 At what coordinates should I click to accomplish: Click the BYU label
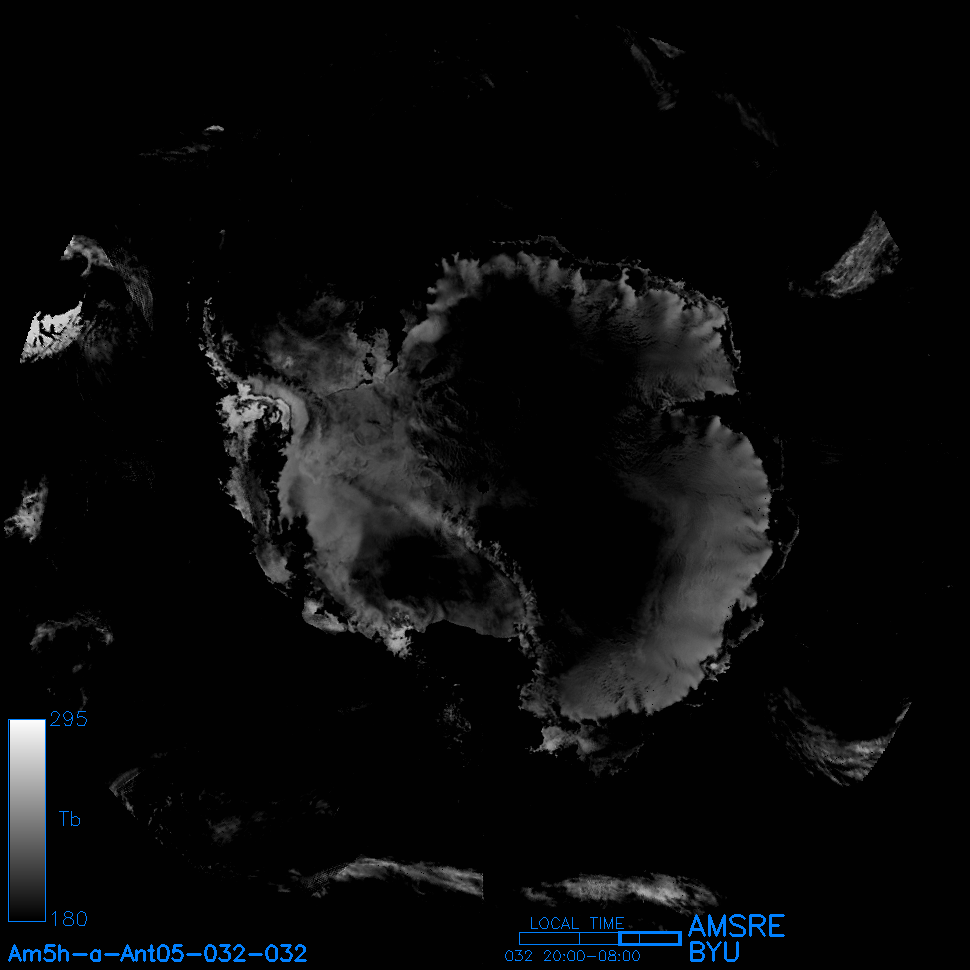coord(715,953)
